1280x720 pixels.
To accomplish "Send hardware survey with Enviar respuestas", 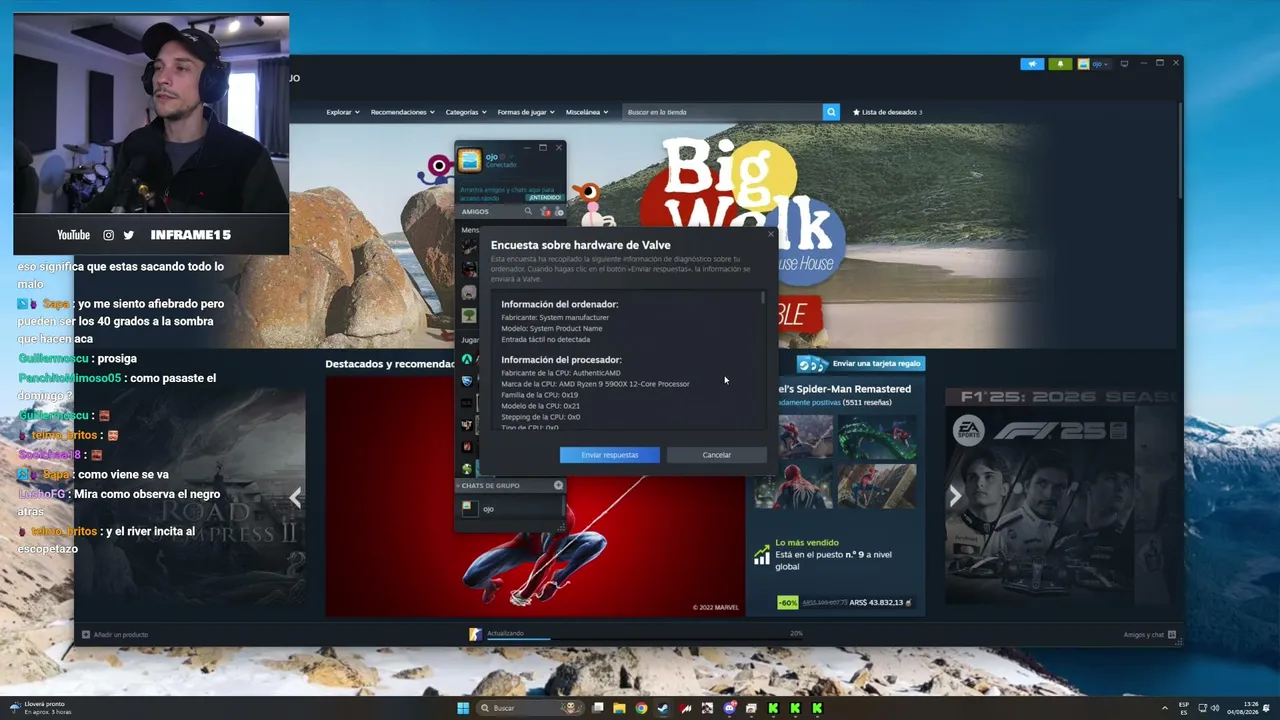I will click(610, 455).
